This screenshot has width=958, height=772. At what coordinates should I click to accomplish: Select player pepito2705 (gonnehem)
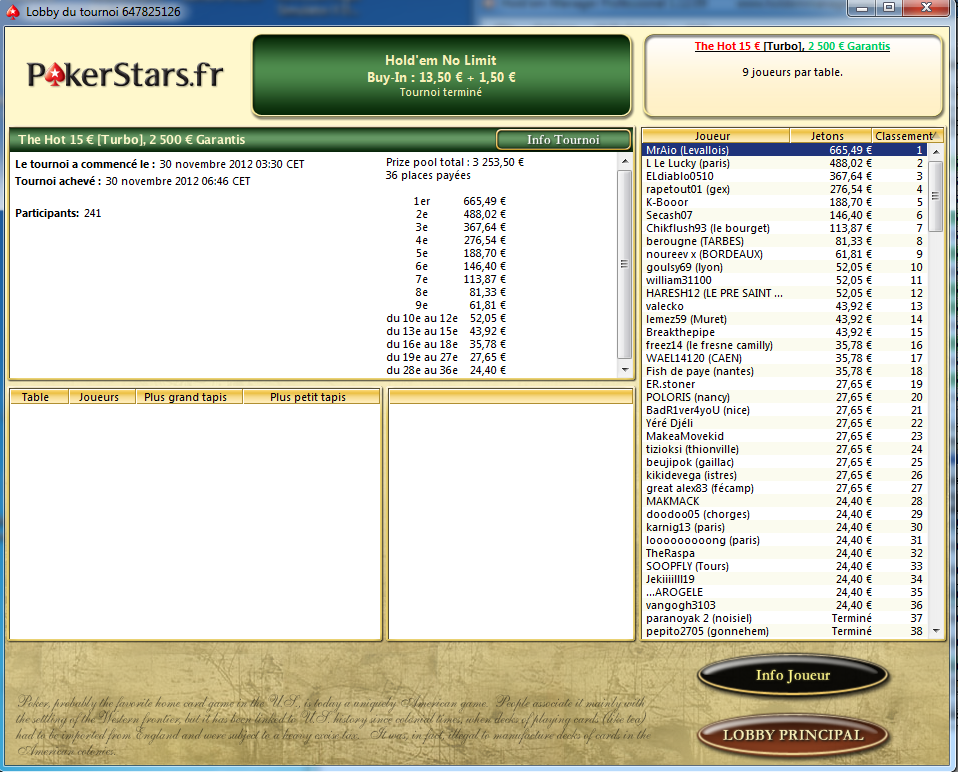point(785,632)
